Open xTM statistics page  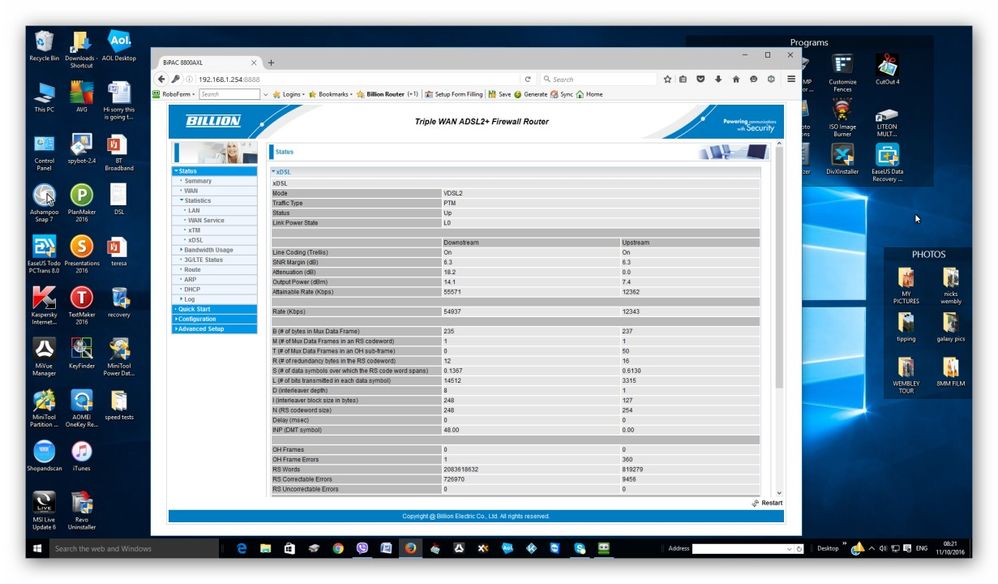[x=194, y=230]
